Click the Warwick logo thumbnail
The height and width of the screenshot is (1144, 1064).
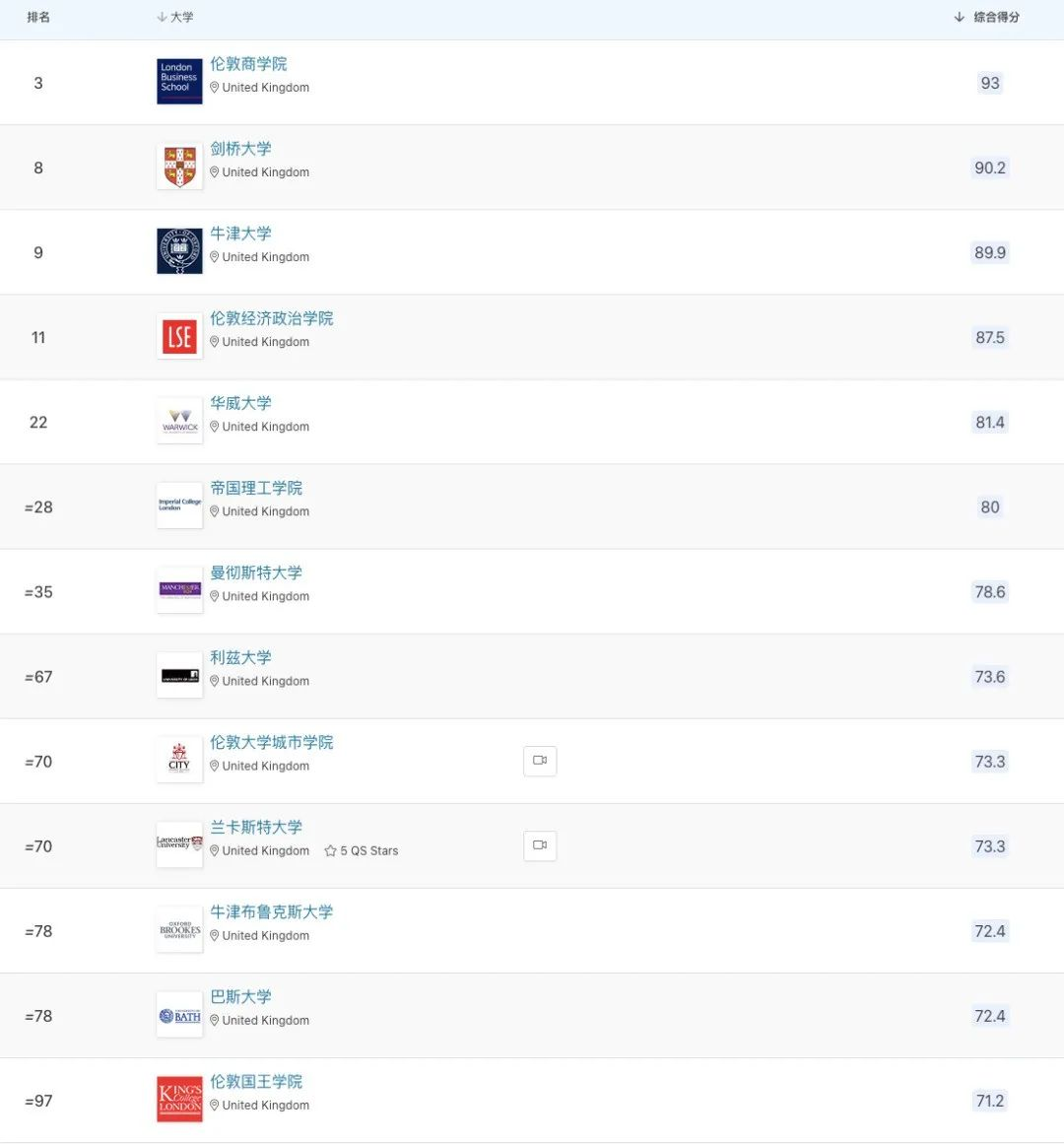tap(179, 421)
